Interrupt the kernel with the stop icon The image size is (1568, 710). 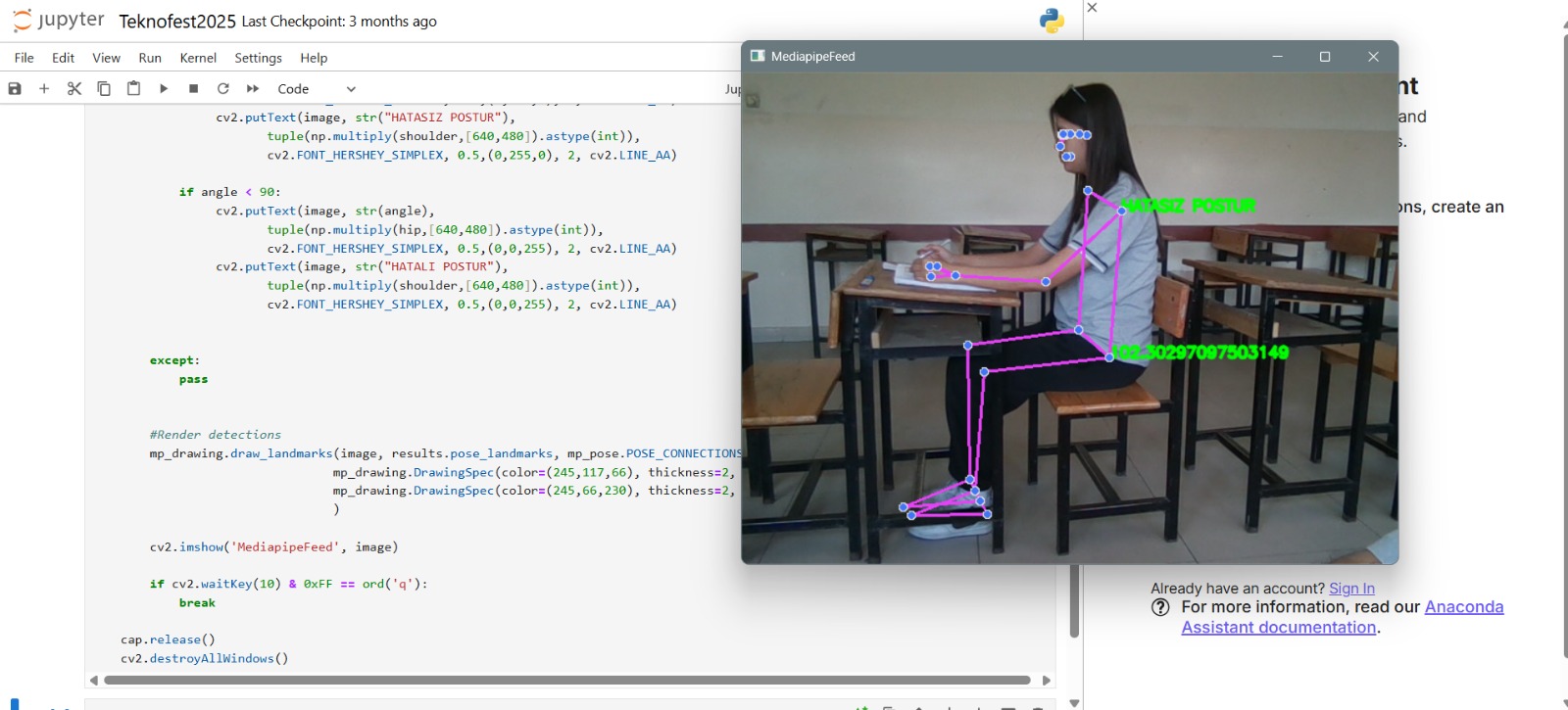click(x=194, y=89)
